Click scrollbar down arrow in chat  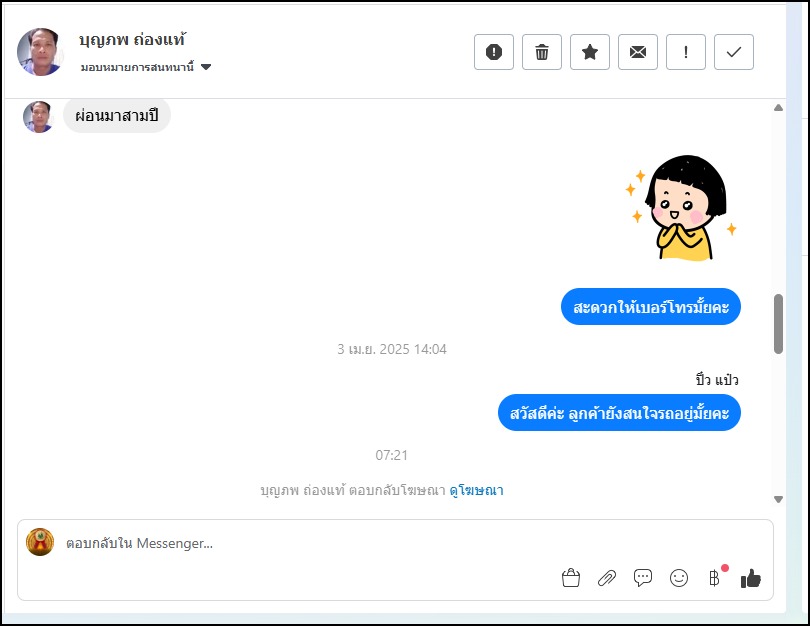tap(778, 499)
